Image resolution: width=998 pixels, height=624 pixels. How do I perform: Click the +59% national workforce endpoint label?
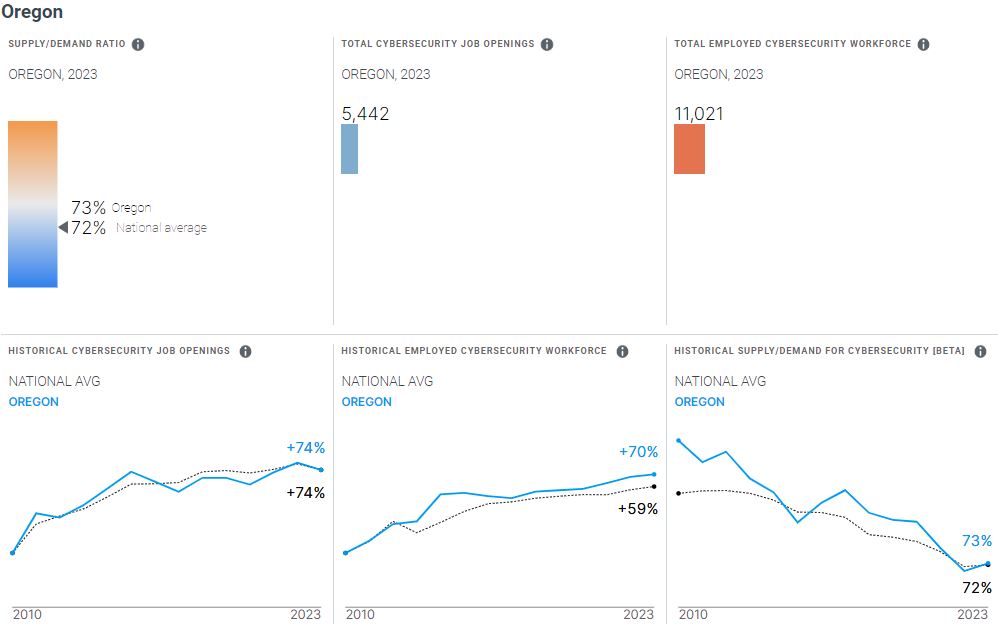(x=639, y=509)
